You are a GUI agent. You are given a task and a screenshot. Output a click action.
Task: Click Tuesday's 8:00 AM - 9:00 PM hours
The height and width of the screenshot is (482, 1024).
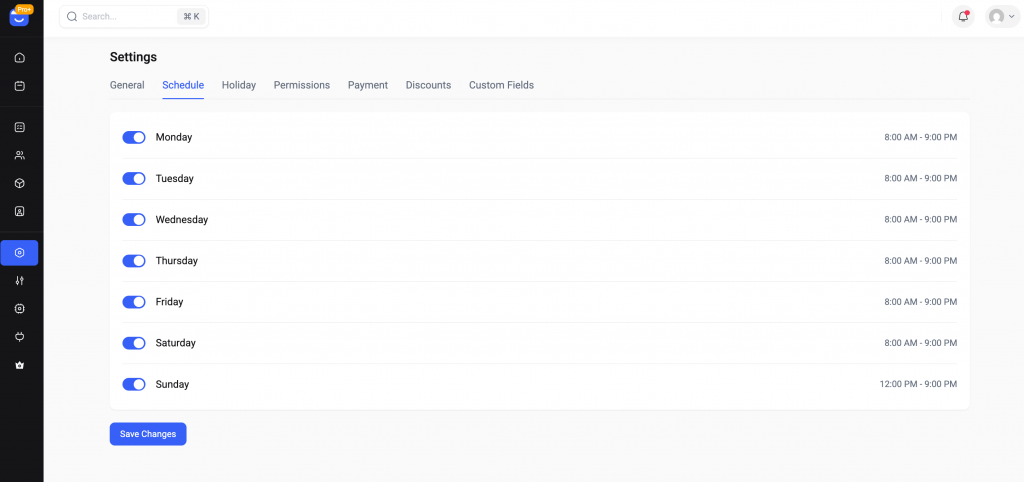coord(921,178)
